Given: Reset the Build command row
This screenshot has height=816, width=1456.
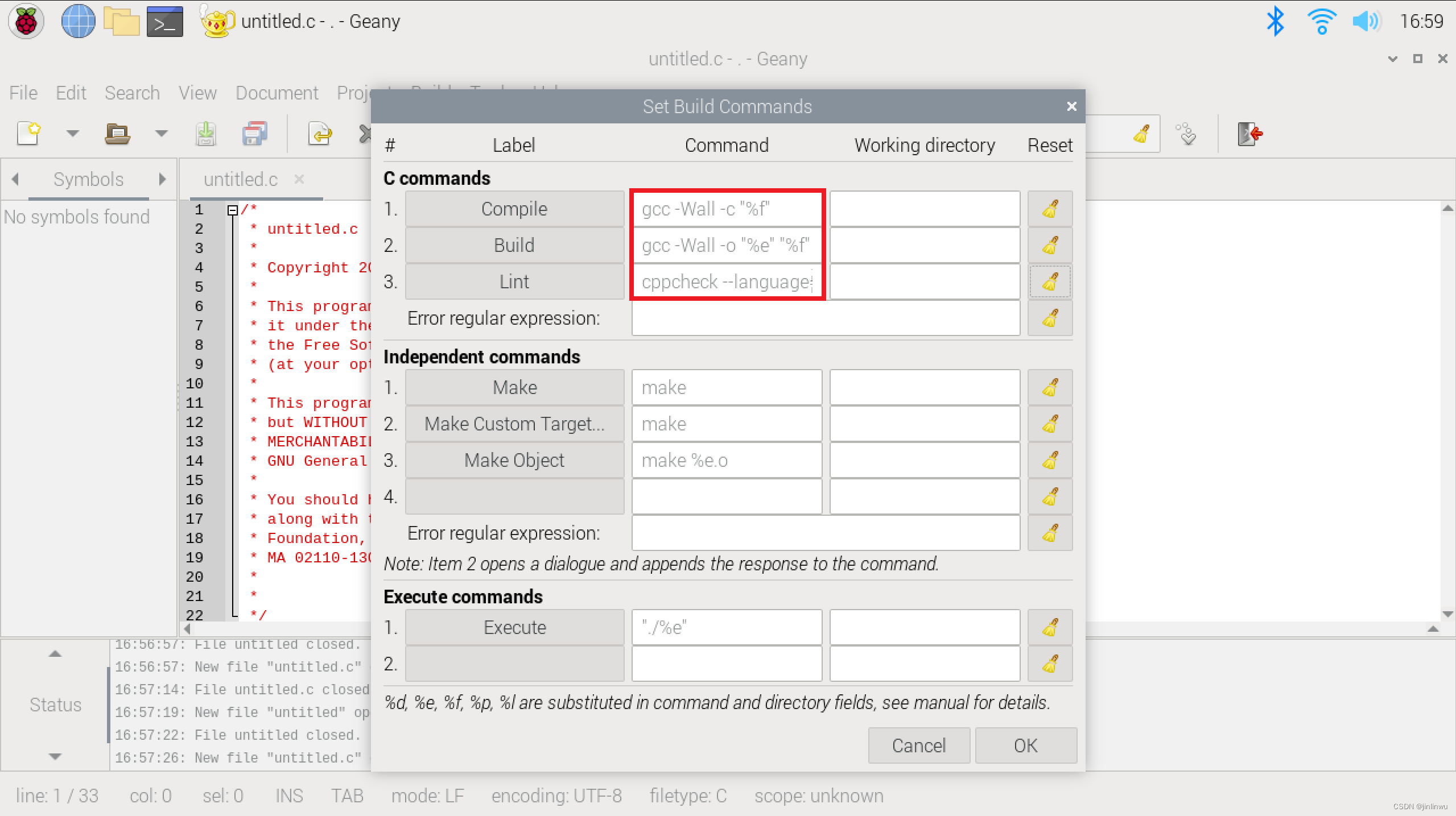Looking at the screenshot, I should click(x=1050, y=245).
